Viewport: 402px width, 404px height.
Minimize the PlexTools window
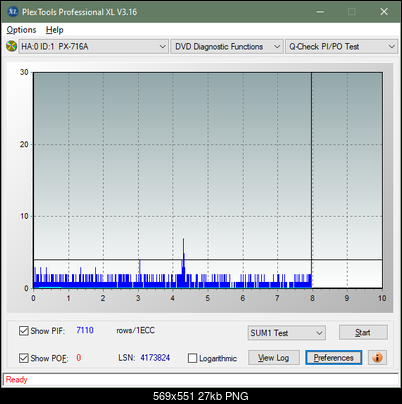320,12
